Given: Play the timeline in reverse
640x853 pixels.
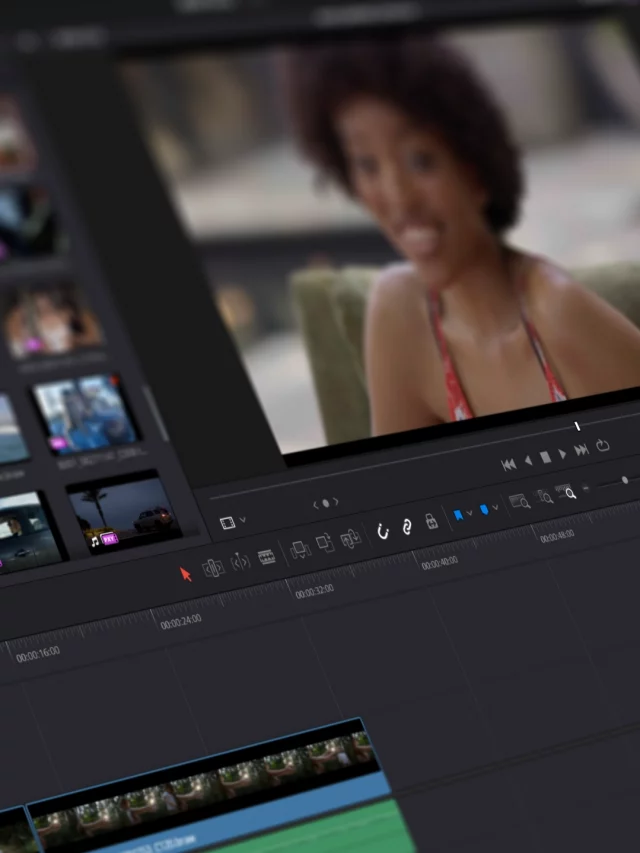Looking at the screenshot, I should (x=528, y=461).
